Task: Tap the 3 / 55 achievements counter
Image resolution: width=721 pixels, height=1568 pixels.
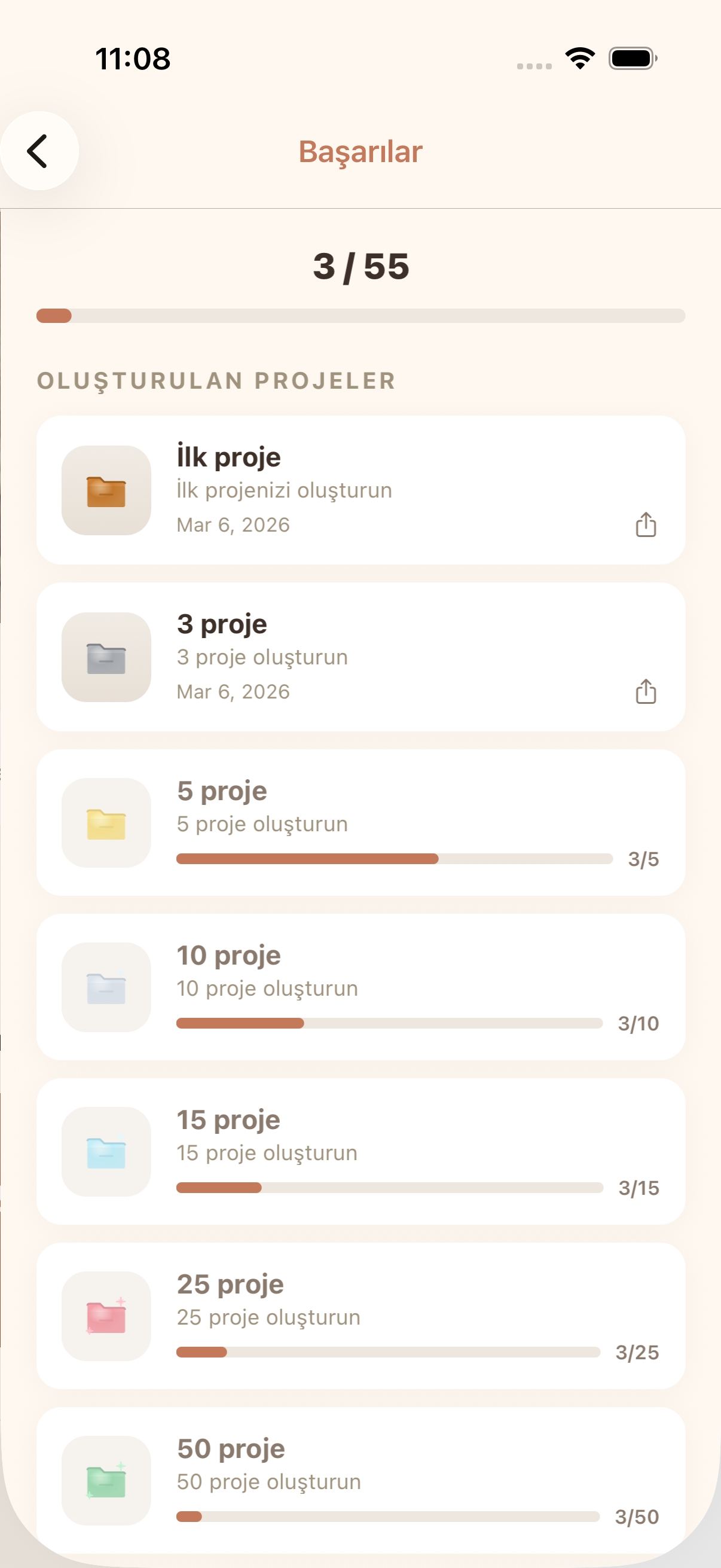Action: point(361,267)
